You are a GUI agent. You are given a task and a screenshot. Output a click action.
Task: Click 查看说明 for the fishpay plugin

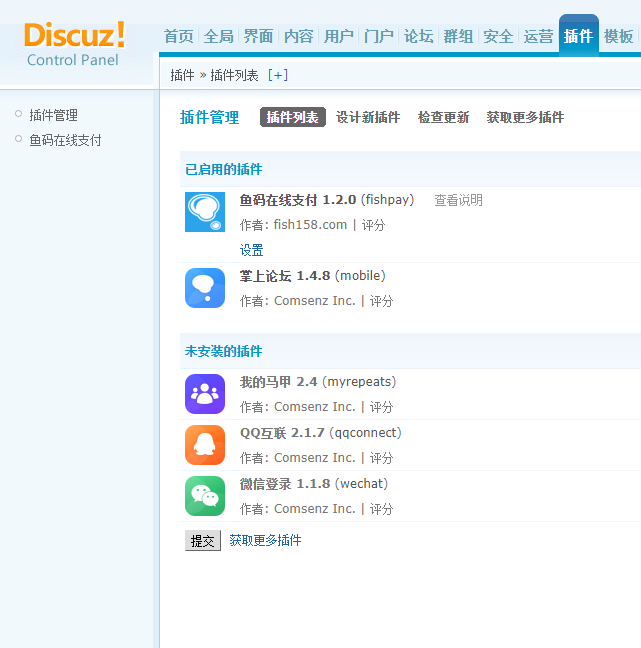[458, 200]
